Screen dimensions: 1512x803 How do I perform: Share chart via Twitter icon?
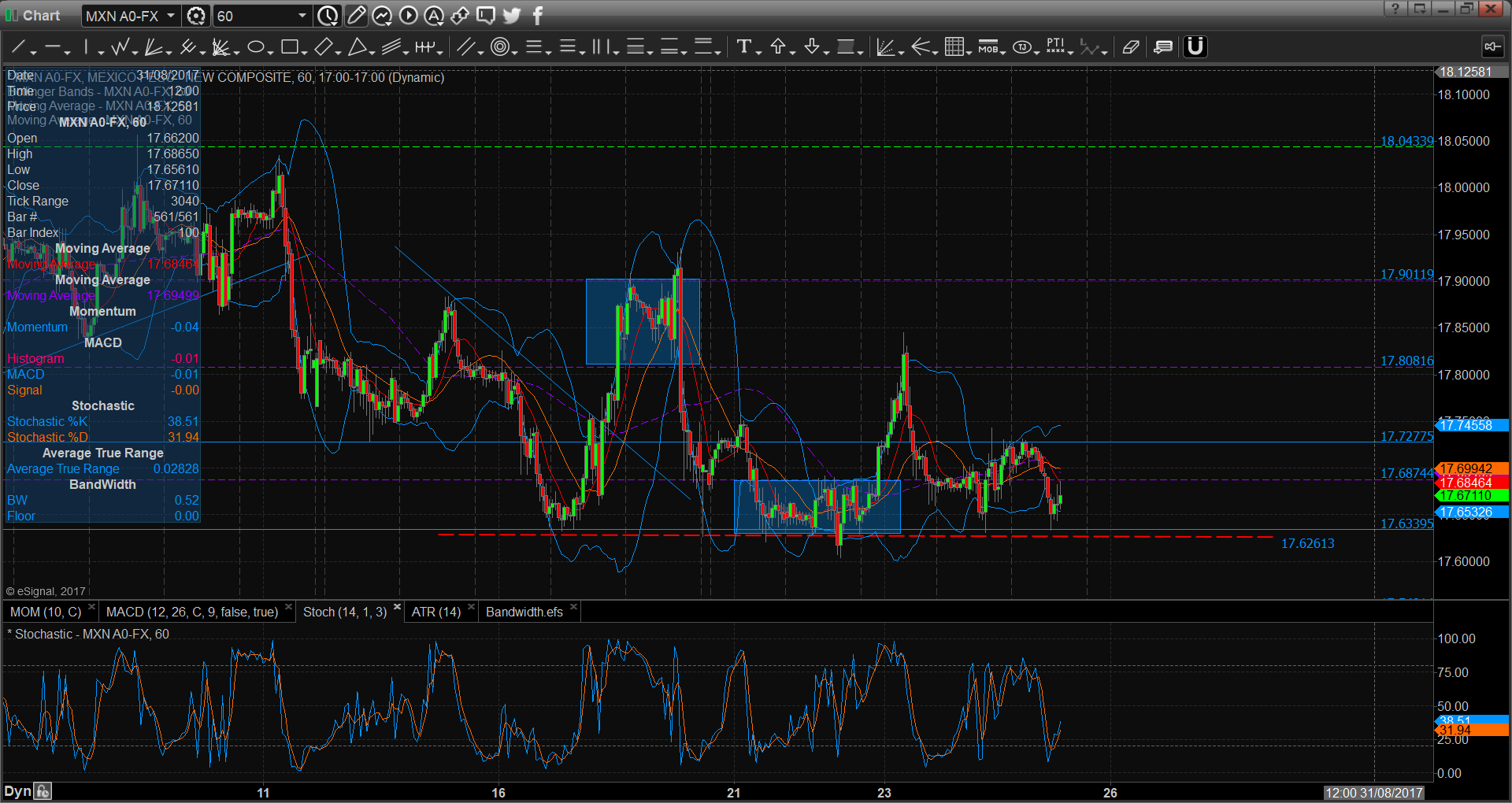tap(511, 15)
